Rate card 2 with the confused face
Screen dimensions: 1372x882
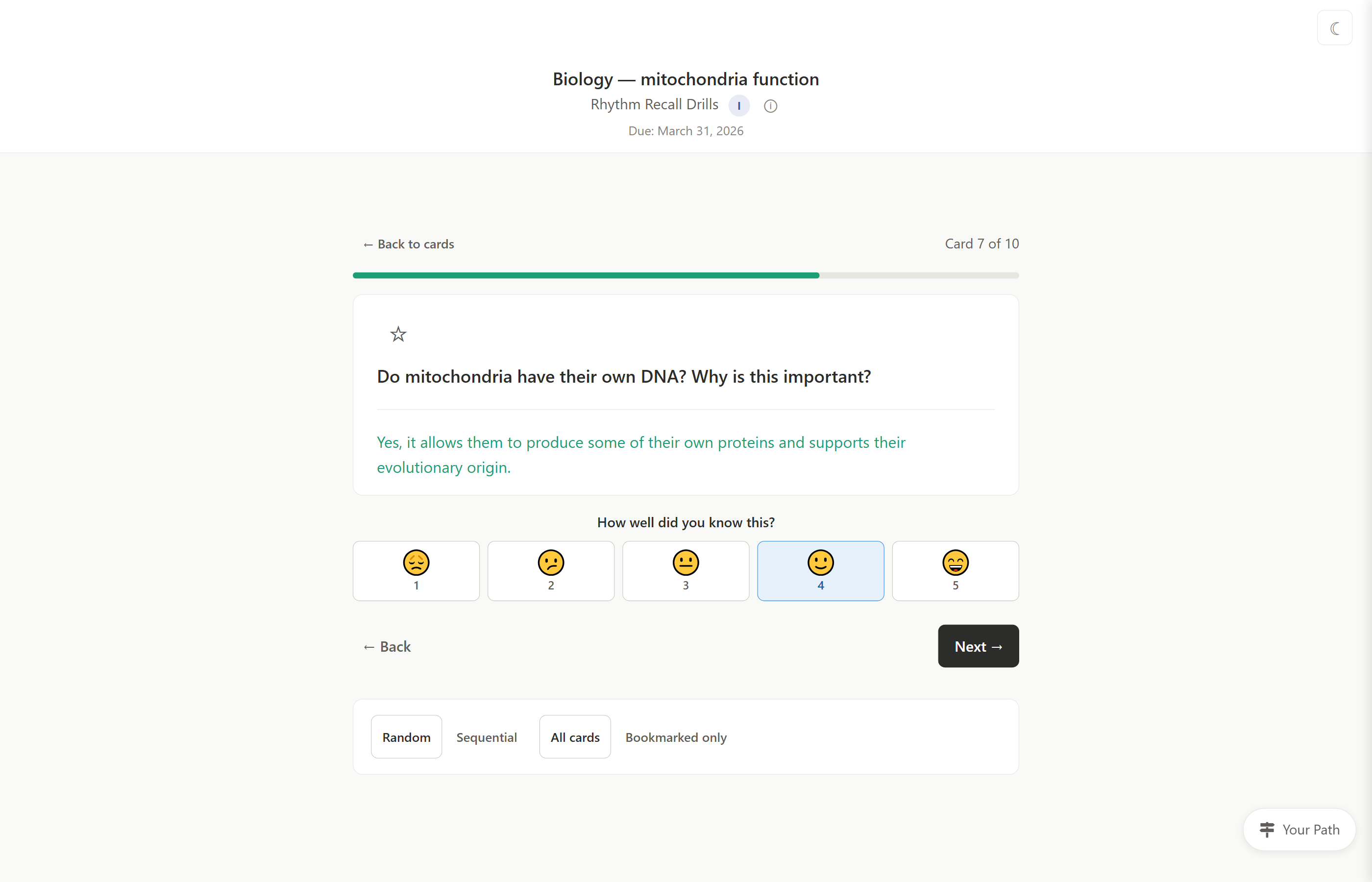551,571
